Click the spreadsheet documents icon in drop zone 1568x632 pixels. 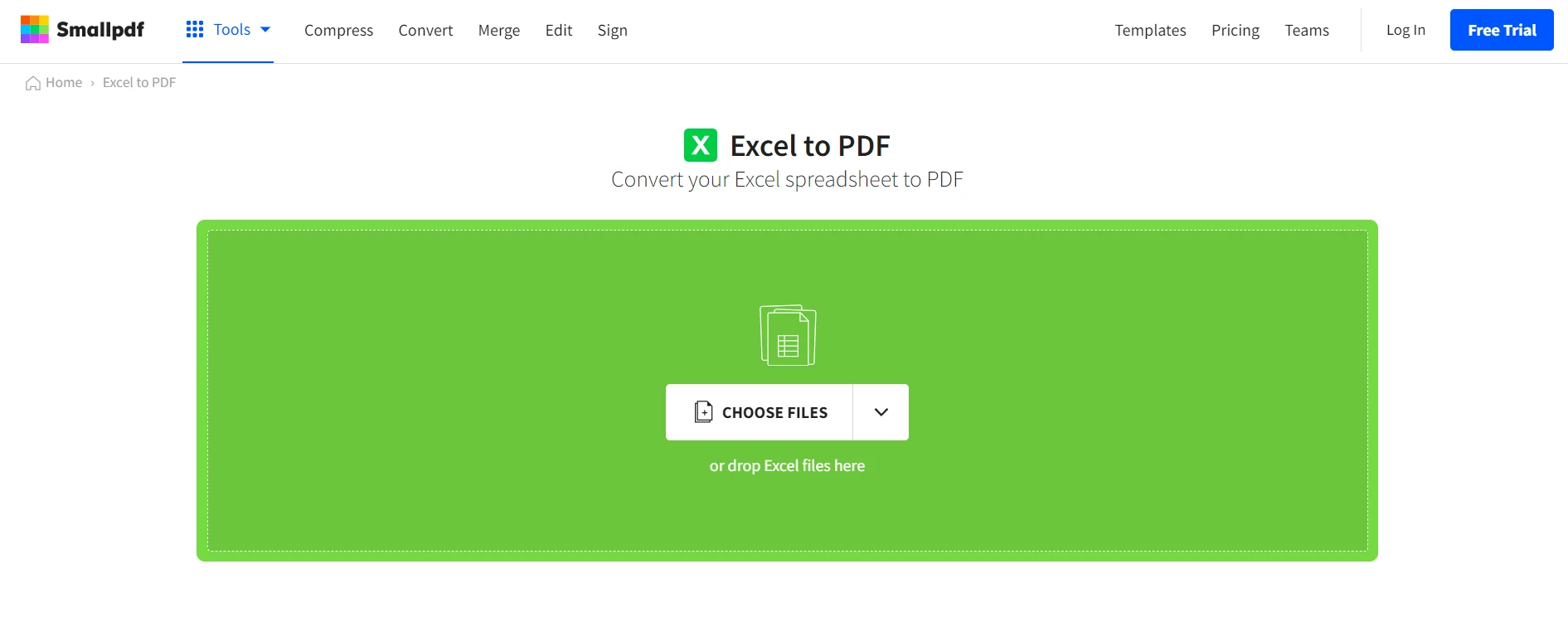pyautogui.click(x=788, y=335)
